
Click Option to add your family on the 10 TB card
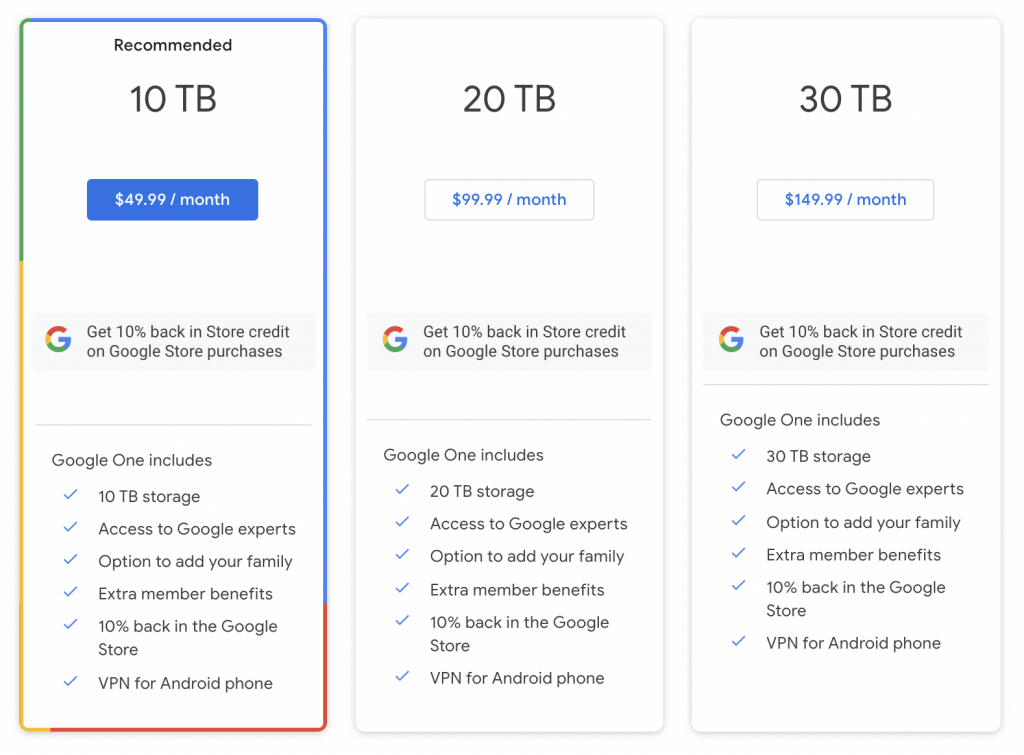pyautogui.click(x=195, y=561)
